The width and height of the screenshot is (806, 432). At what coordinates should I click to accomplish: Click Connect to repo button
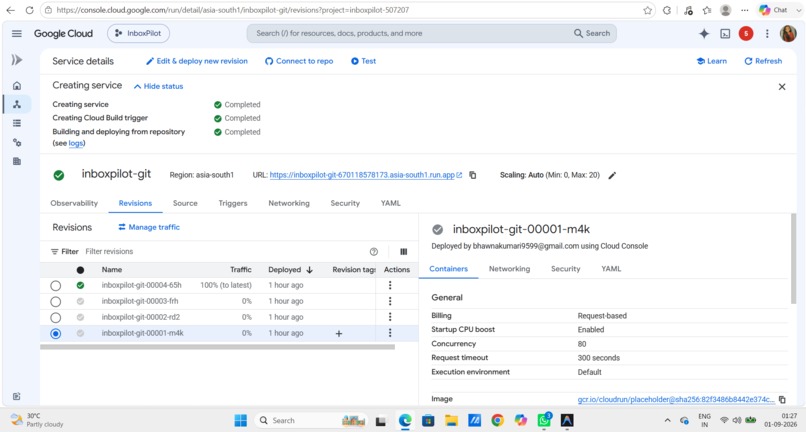tap(299, 61)
